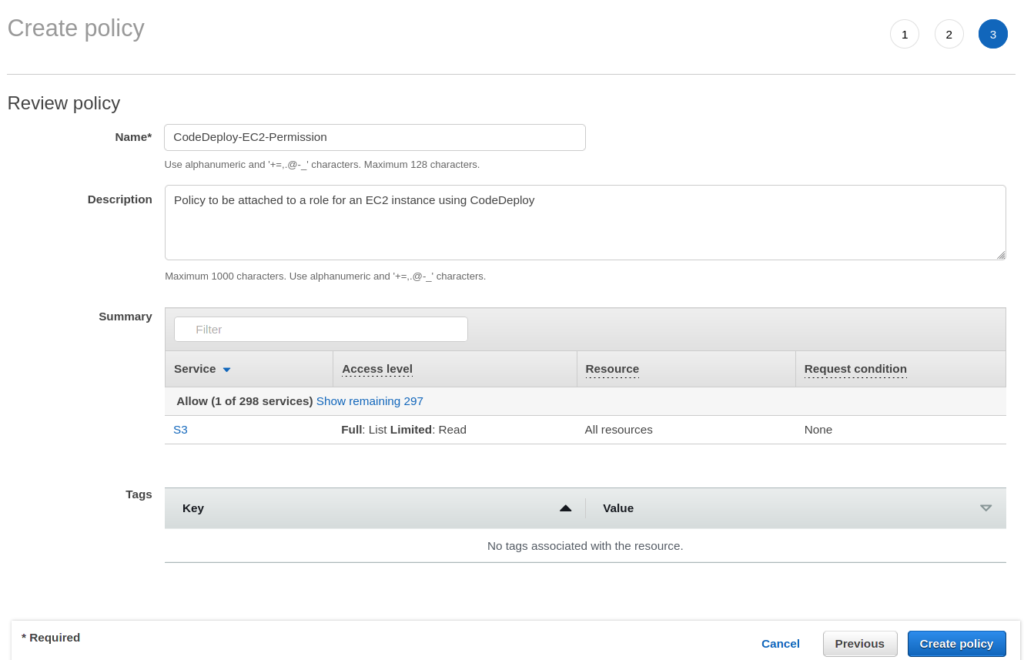Cancel the policy creation
Screen dimensions: 1024x660
tap(780, 643)
